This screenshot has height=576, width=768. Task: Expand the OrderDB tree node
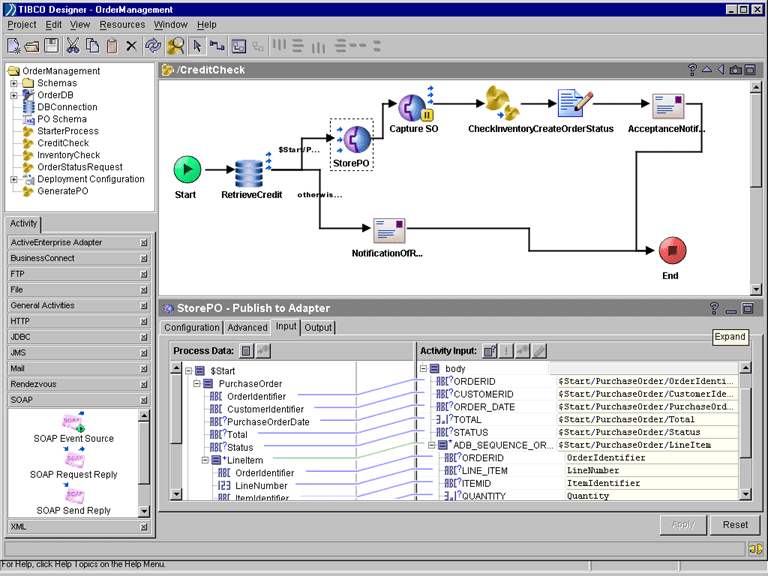[14, 95]
